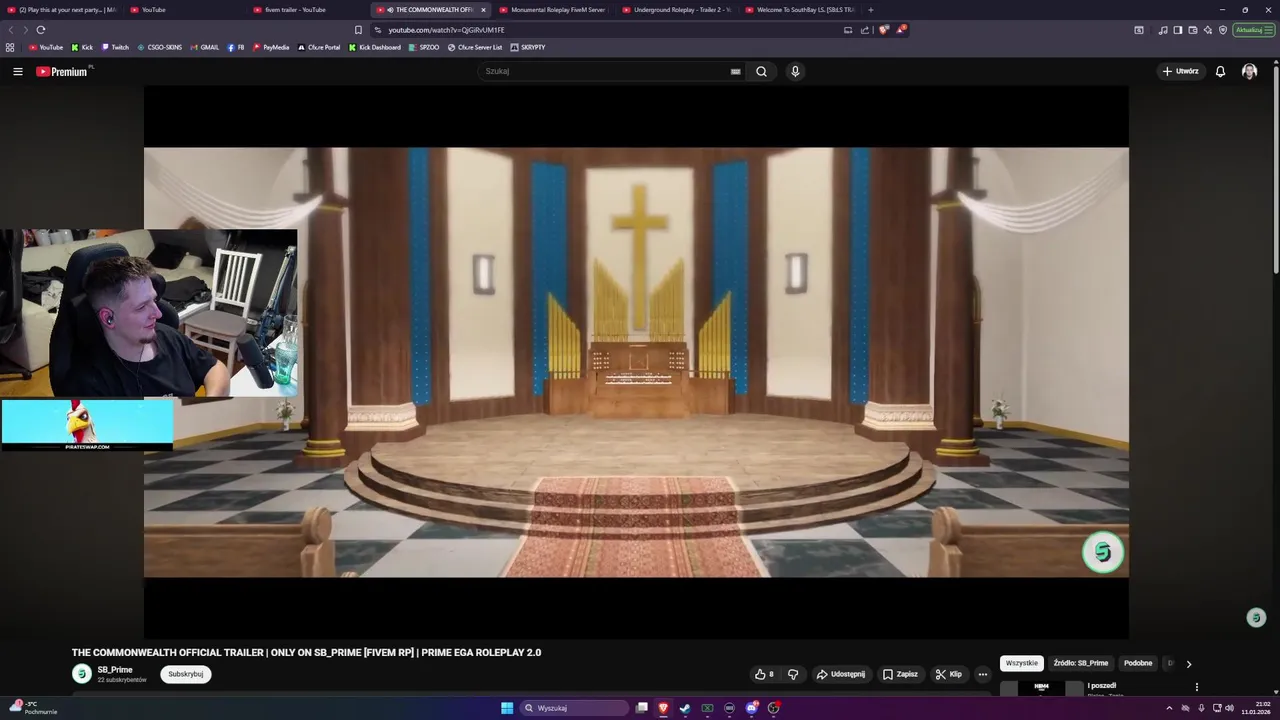Screen dimensions: 1280x720
Task: Close THE COMMONWEALTH active tab
Action: [483, 10]
